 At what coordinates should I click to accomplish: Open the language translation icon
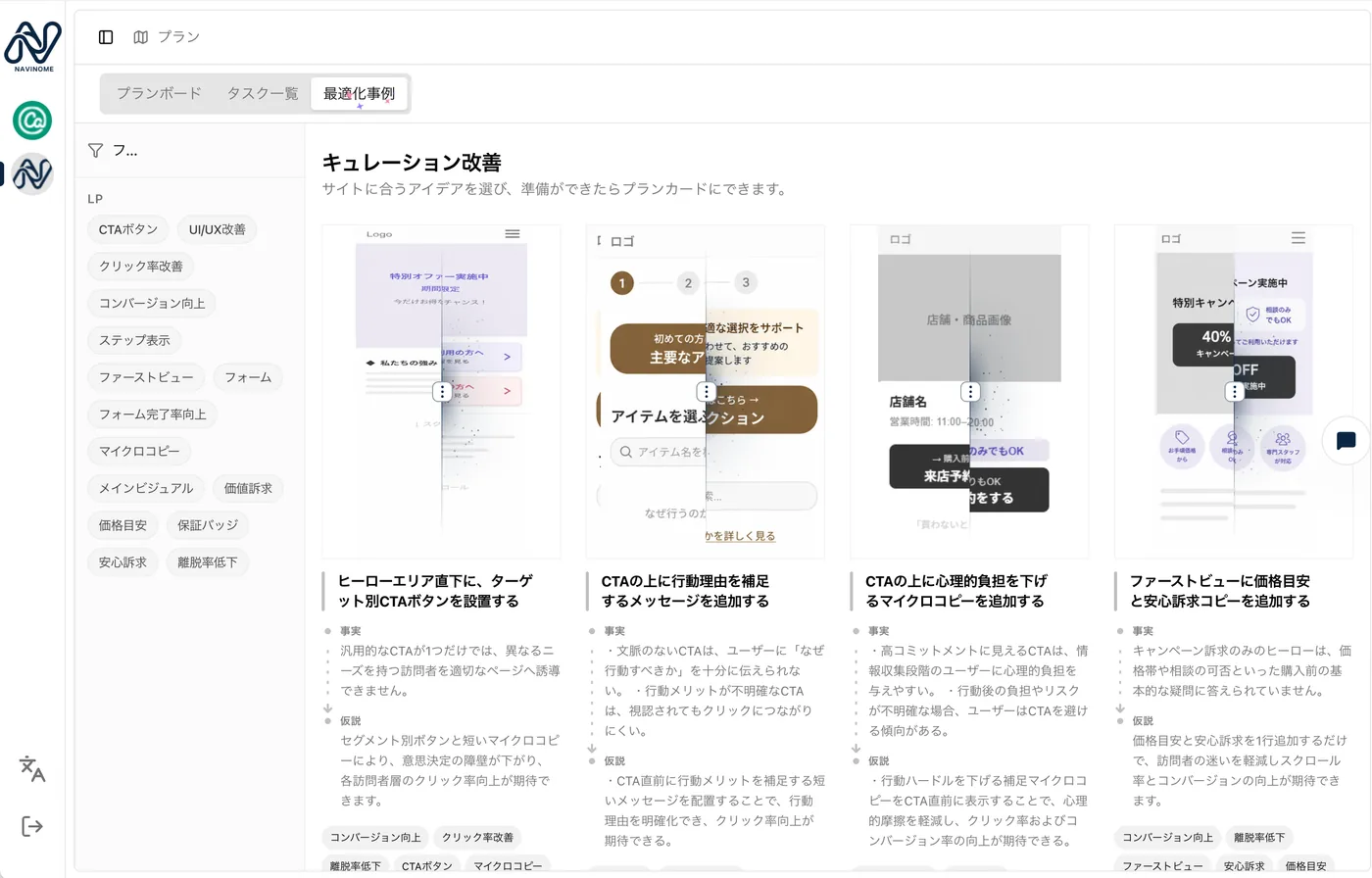pos(32,769)
